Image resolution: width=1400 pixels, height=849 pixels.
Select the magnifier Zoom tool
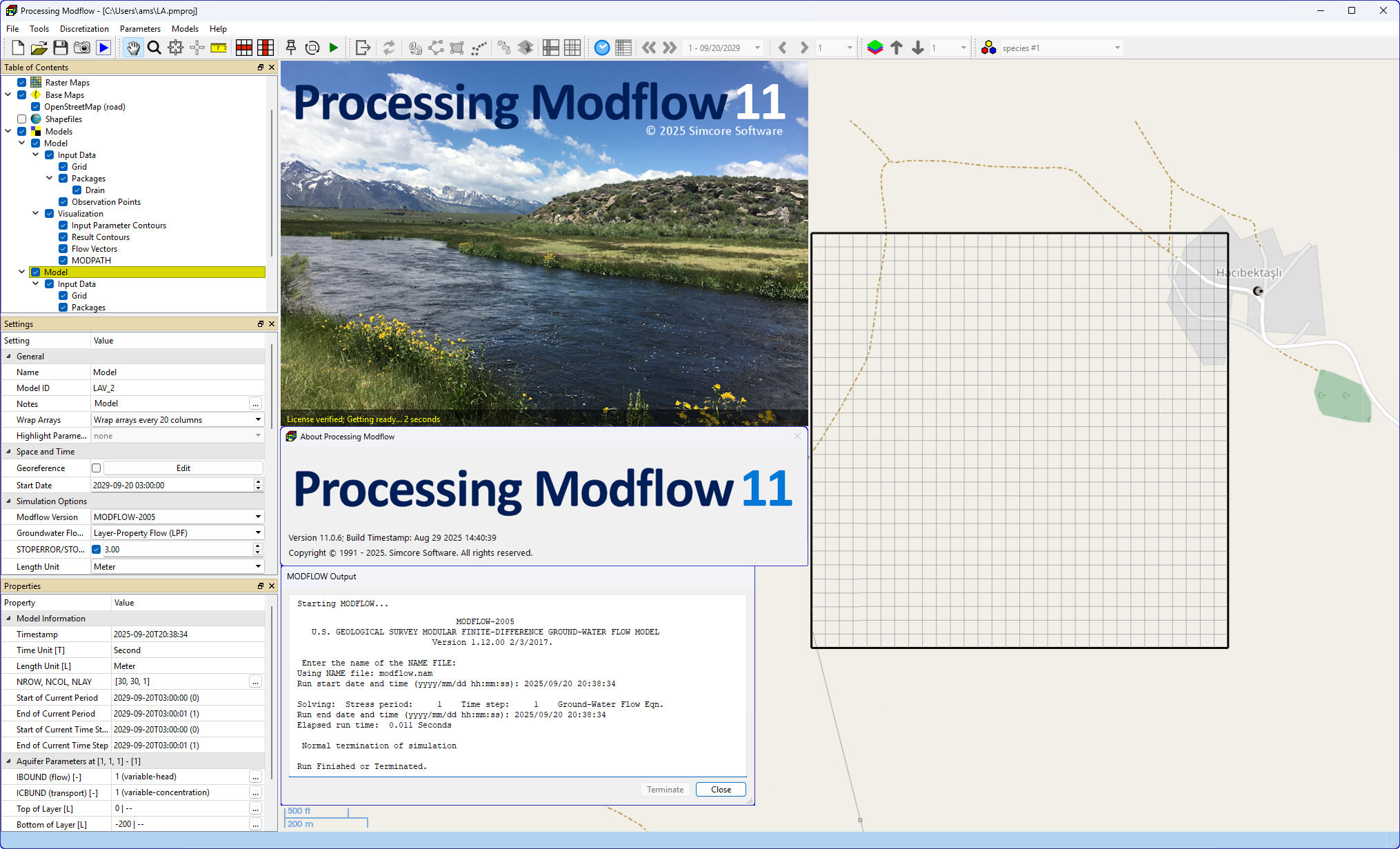[x=154, y=48]
